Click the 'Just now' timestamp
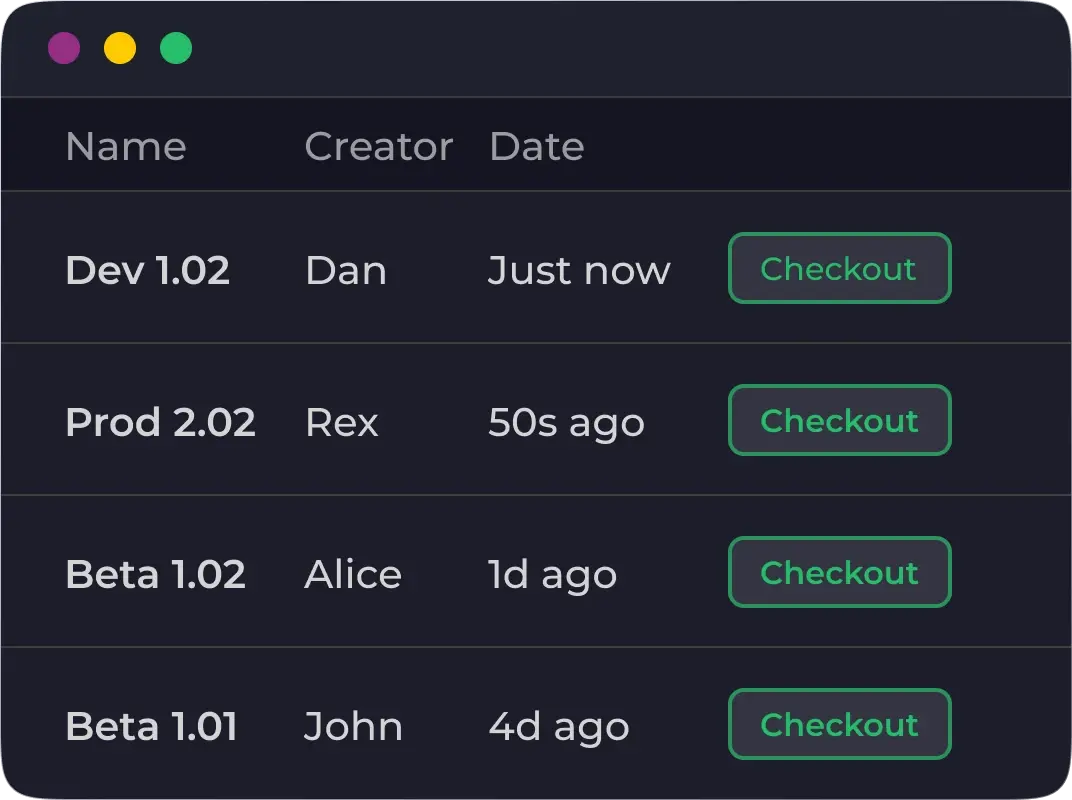 (578, 270)
